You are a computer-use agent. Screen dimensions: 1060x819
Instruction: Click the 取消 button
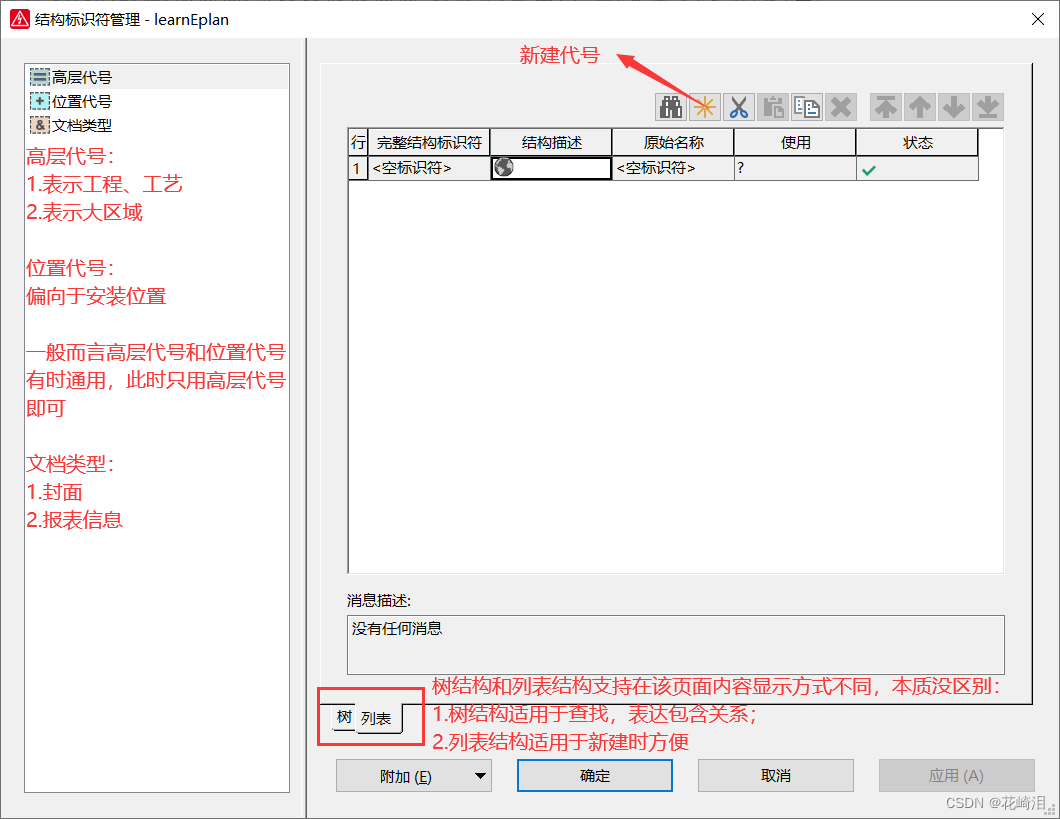click(775, 776)
